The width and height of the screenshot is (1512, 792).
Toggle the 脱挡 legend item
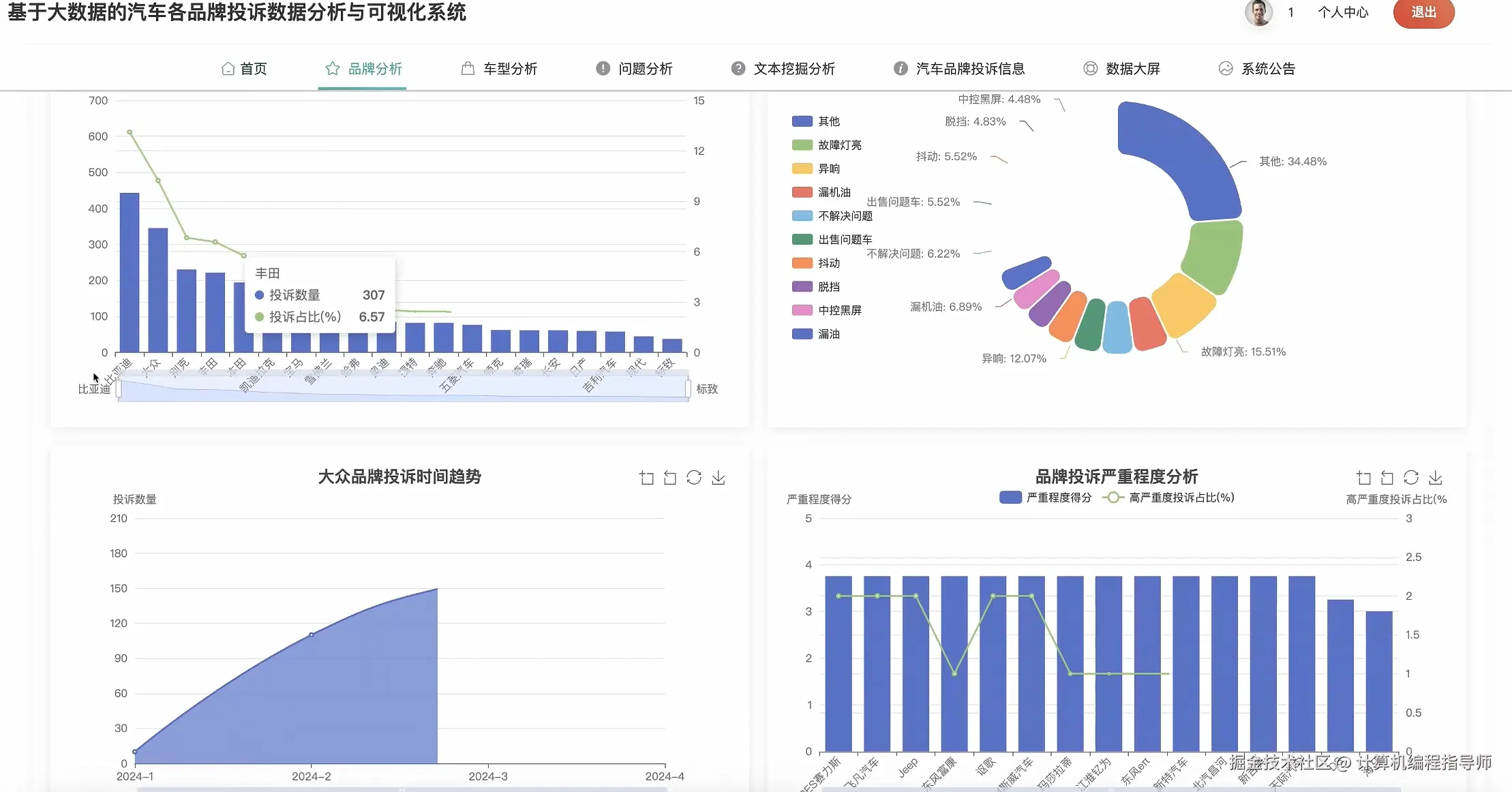click(x=816, y=287)
